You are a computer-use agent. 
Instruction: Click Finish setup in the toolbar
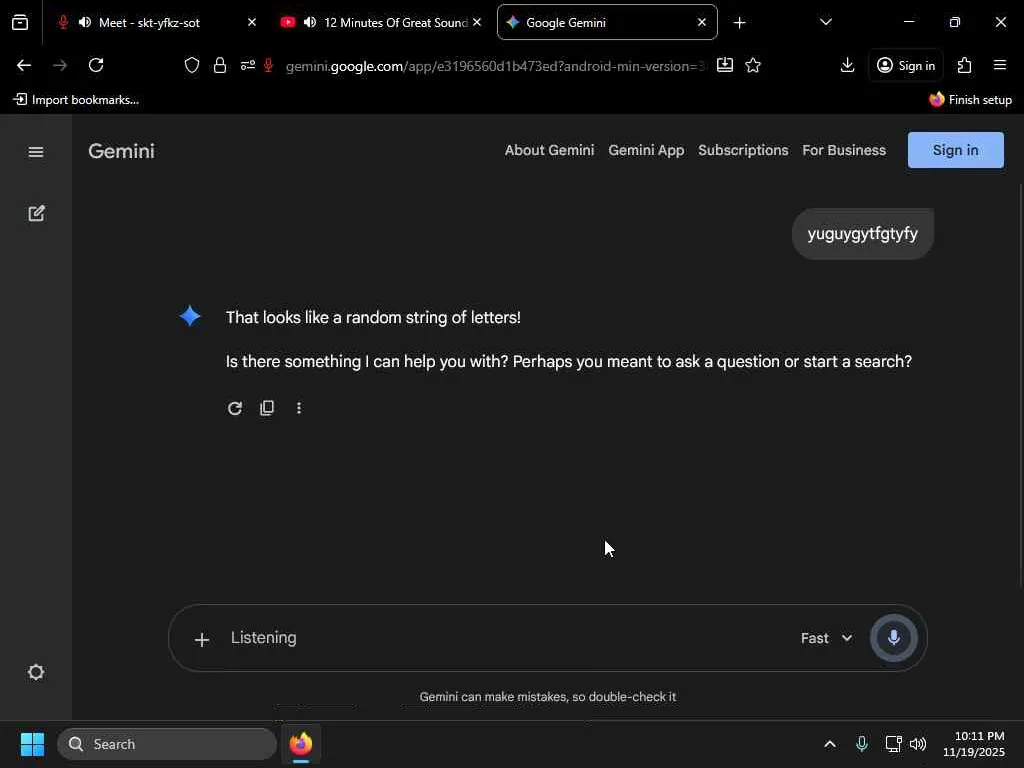click(x=970, y=100)
